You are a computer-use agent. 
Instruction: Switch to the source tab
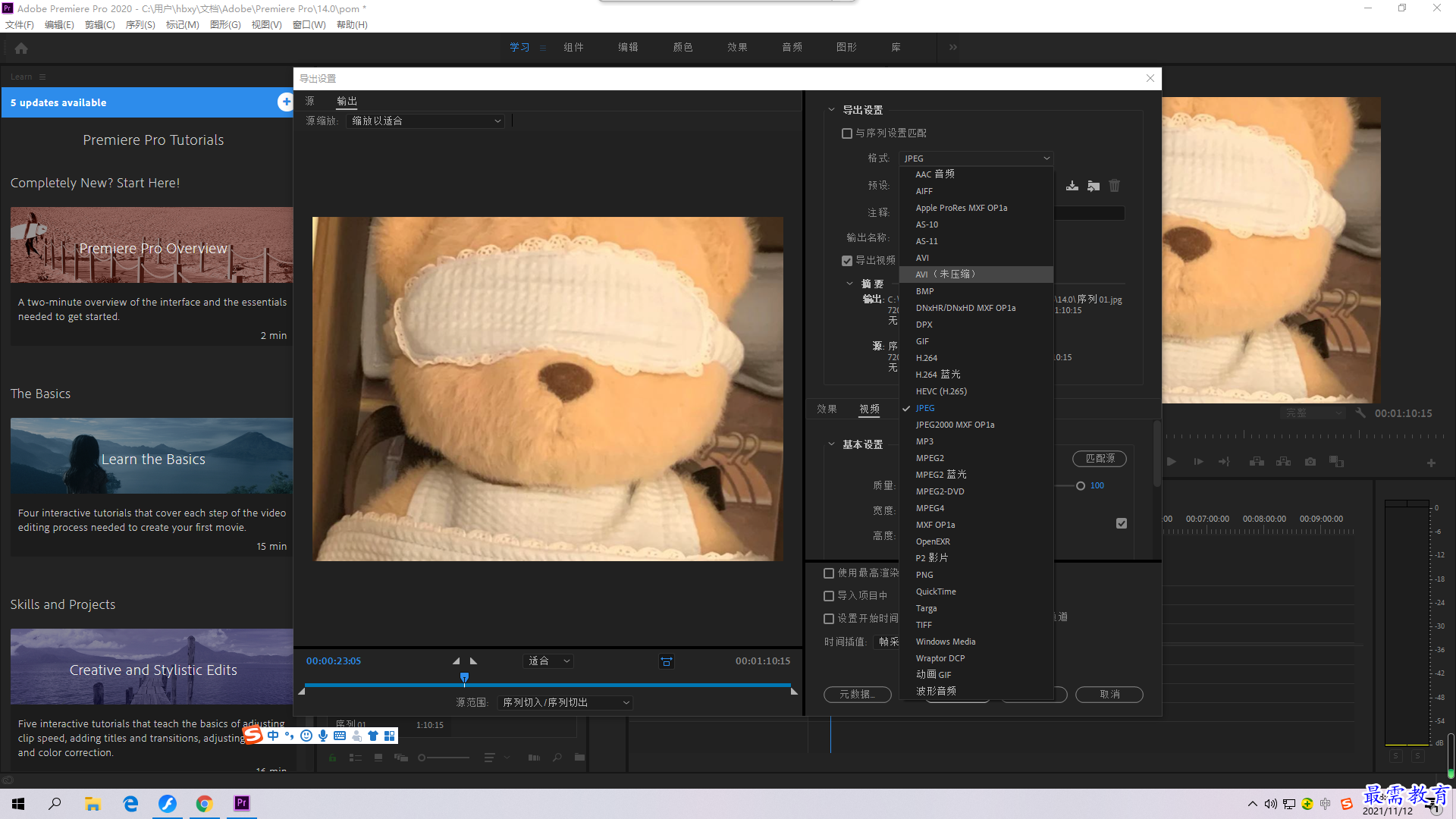[x=309, y=101]
